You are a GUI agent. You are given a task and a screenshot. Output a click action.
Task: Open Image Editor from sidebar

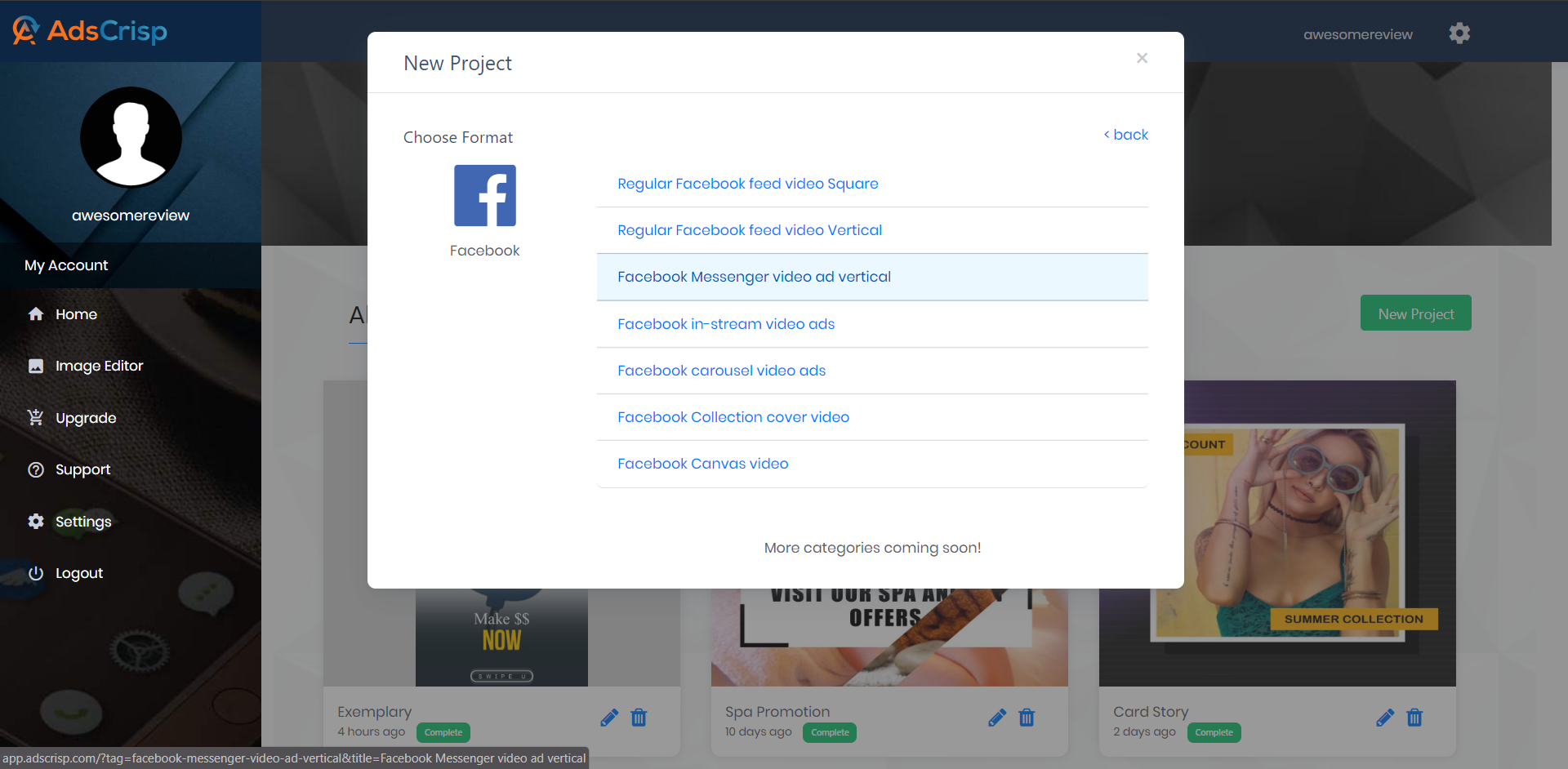pos(100,366)
